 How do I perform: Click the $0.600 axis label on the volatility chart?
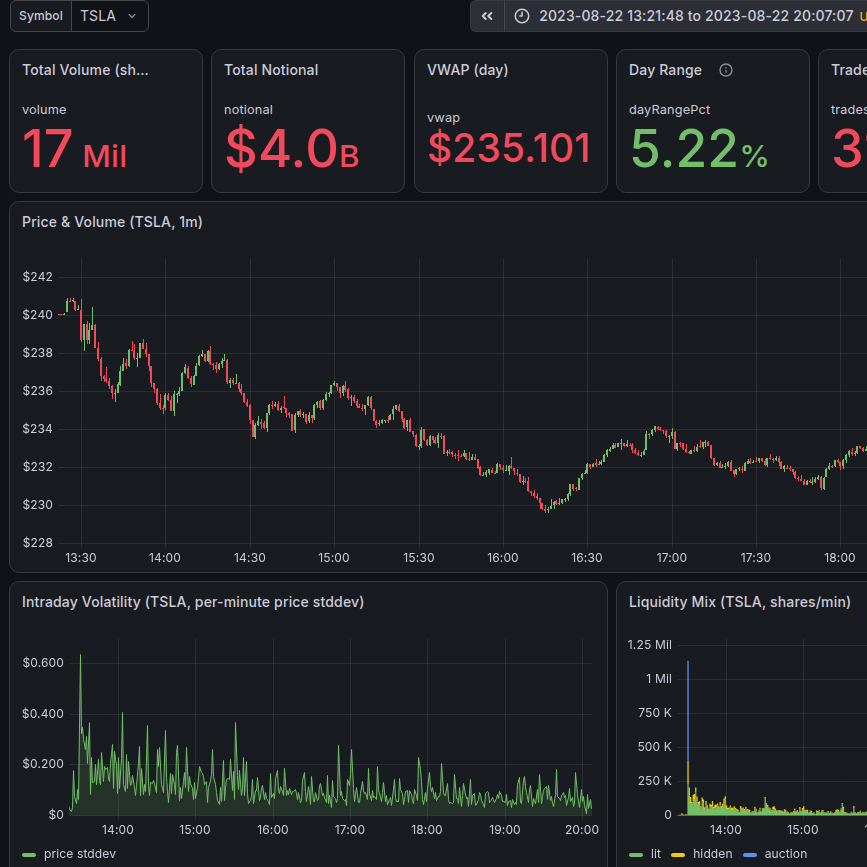point(43,663)
